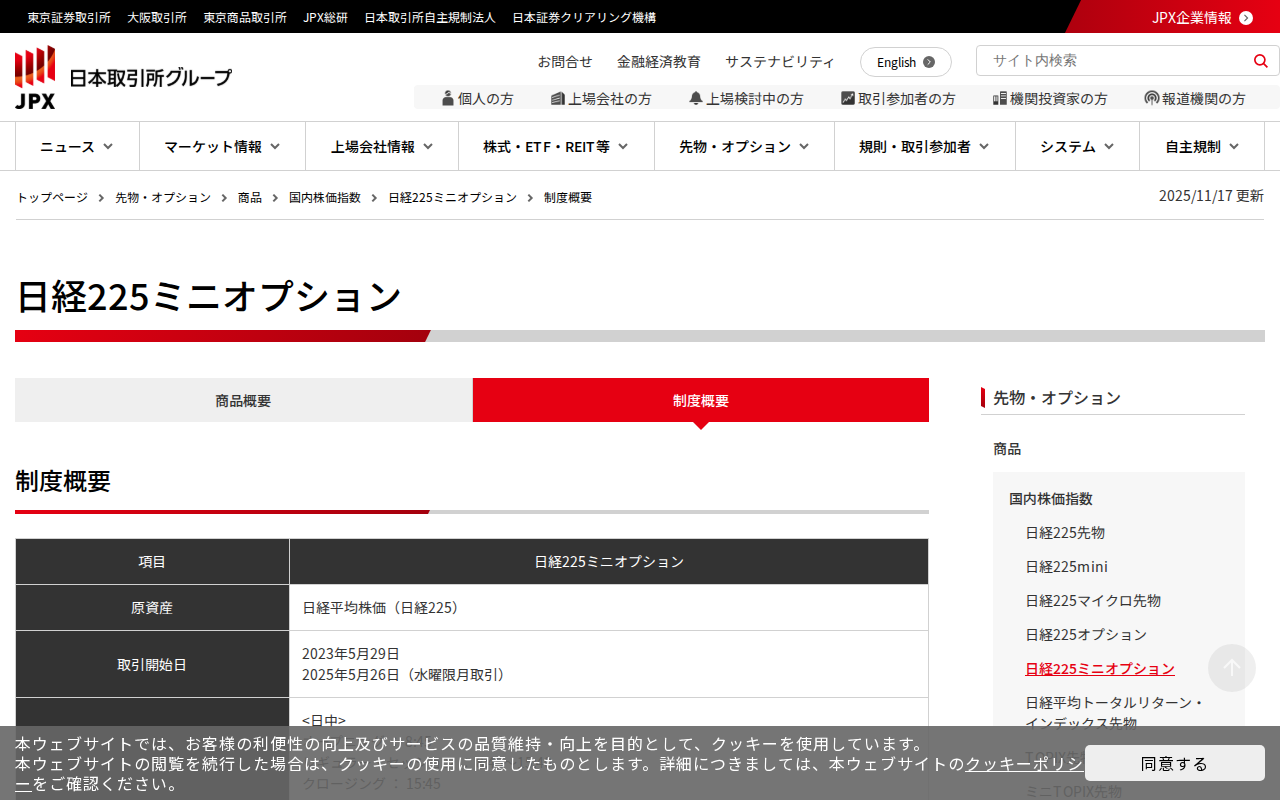
Task: Open 機関投資家の方 audience link
Action: pyautogui.click(x=1050, y=98)
